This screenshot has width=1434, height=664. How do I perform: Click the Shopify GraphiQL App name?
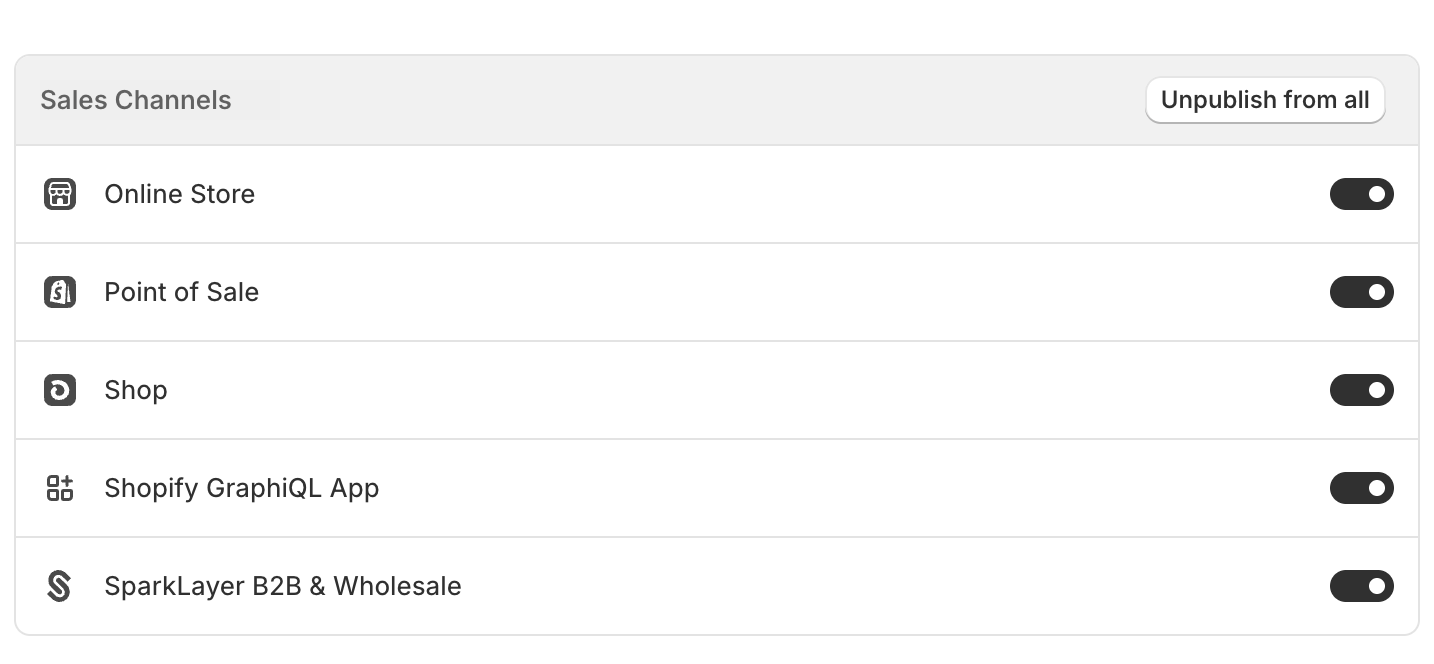tap(242, 488)
